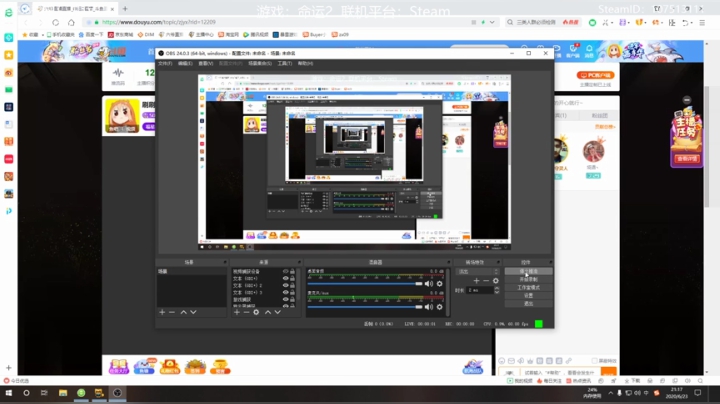720x404 pixels.
Task: Open OBS 工具(T) menu
Action: tap(285, 63)
